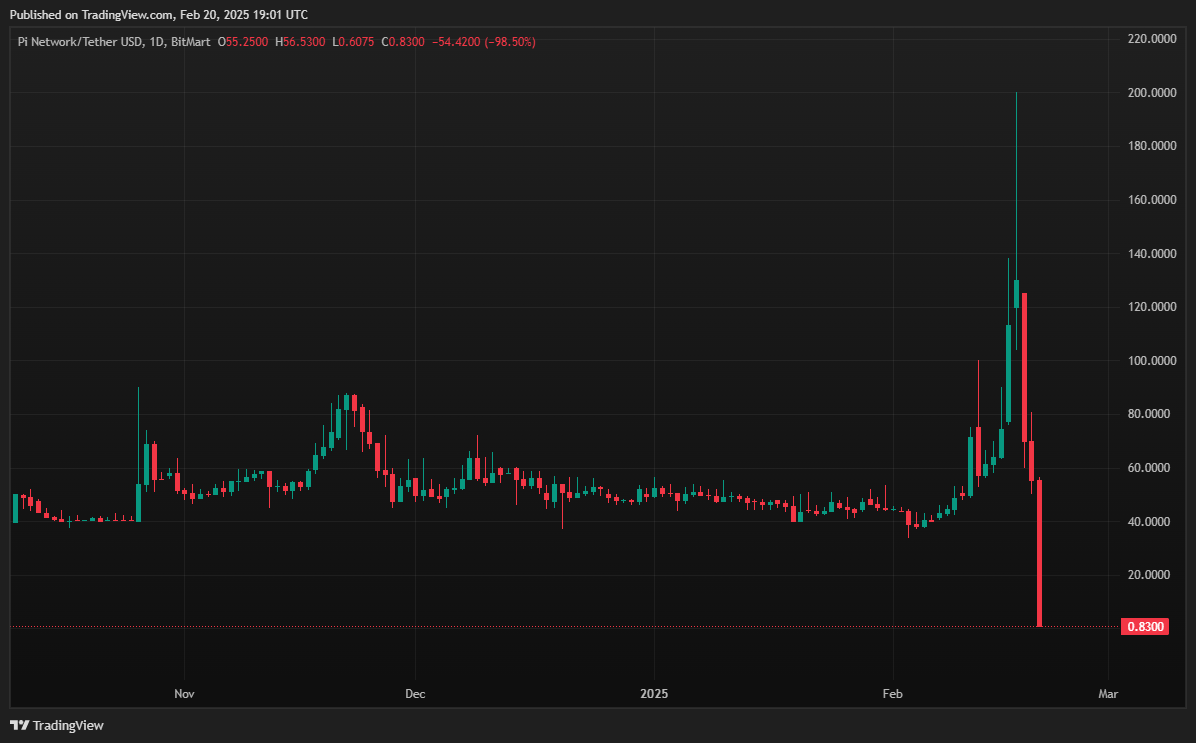Click the Feb label on the time axis
Viewport: 1196px width, 743px height.
[x=892, y=693]
